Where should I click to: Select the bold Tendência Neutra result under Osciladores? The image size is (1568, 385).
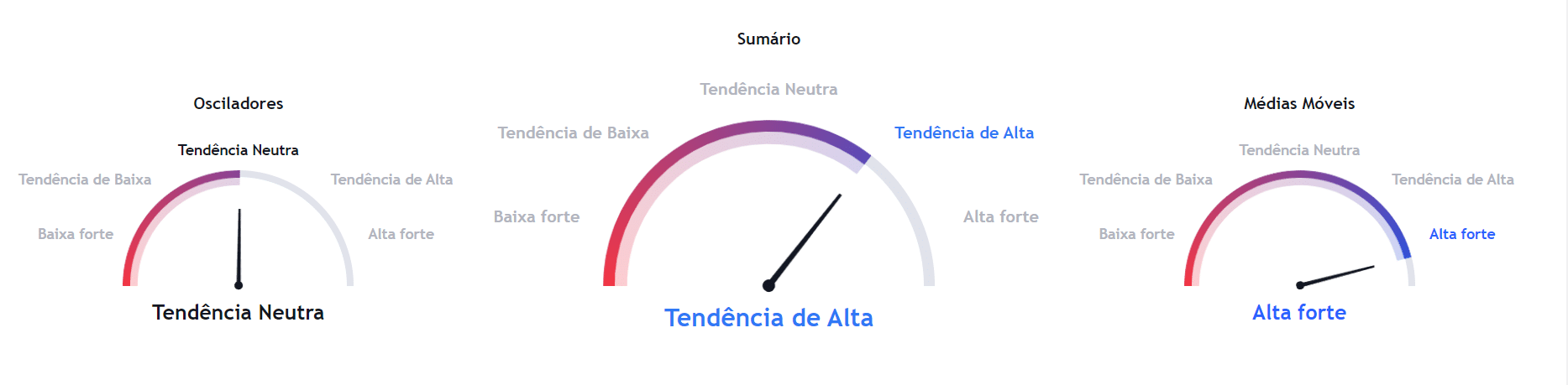(x=239, y=312)
